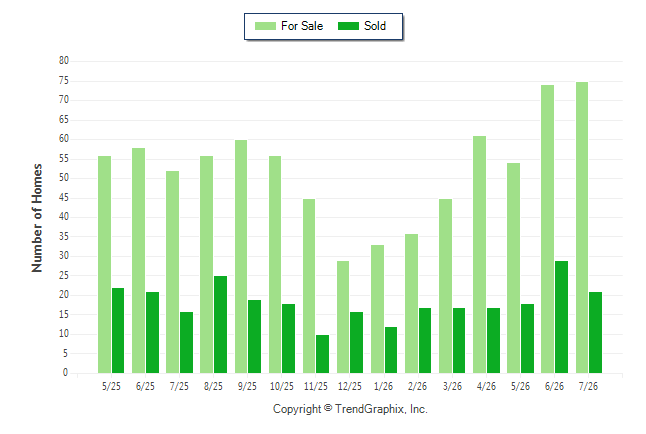This screenshot has height=434, width=646.
Task: Click the 4/26 For Sale bar
Action: (x=480, y=255)
